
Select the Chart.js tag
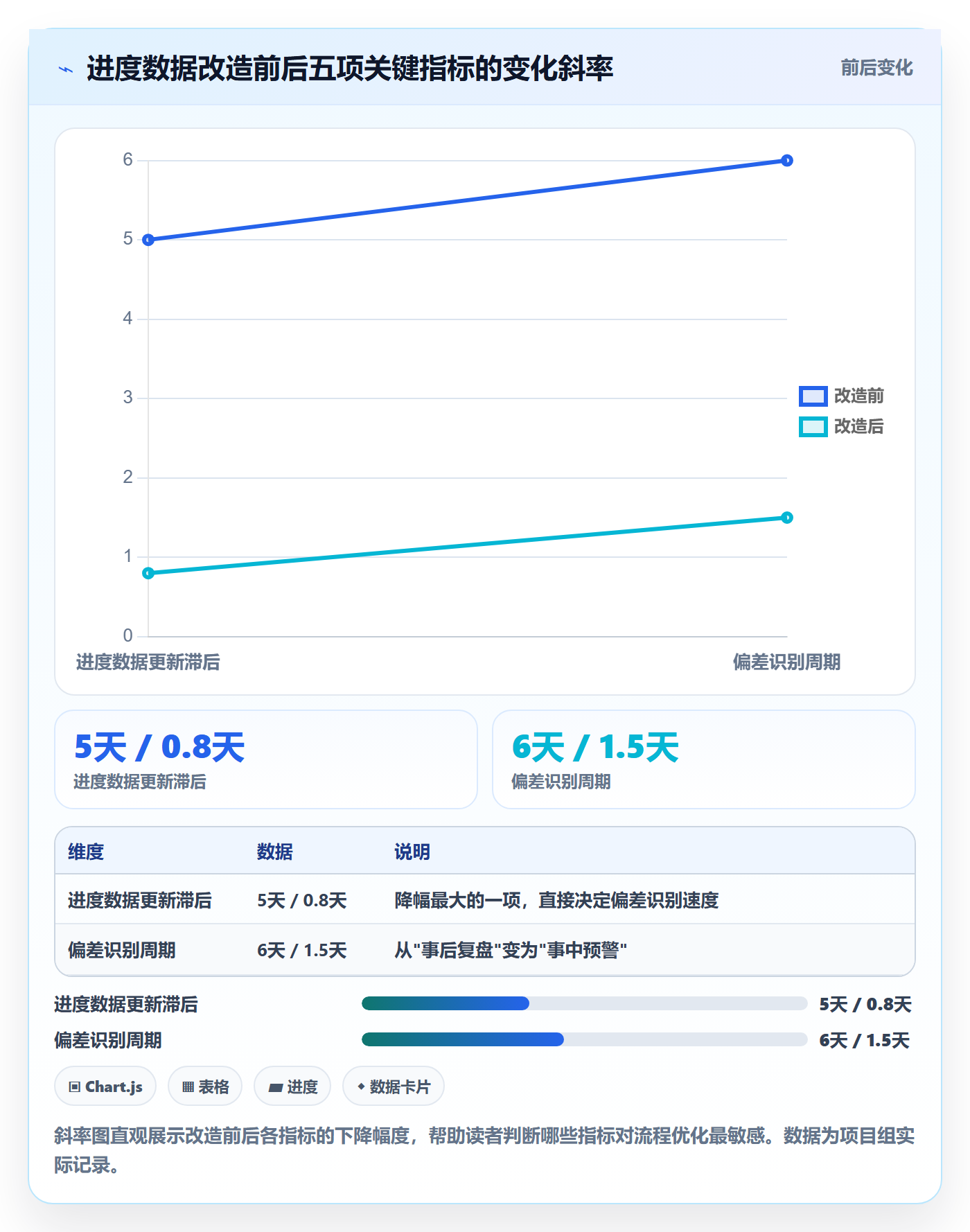pyautogui.click(x=105, y=1086)
